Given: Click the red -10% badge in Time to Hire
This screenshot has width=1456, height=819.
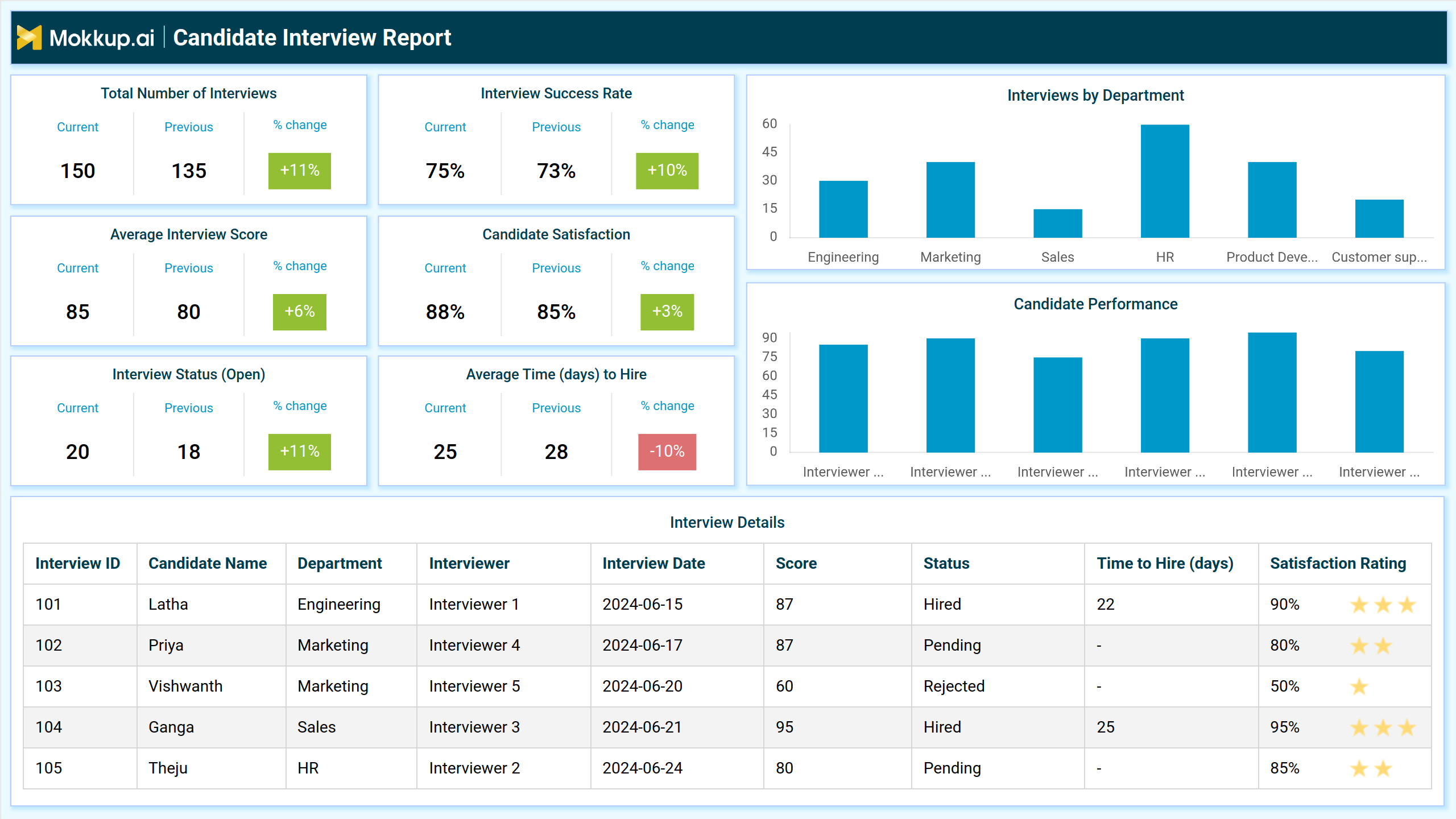Looking at the screenshot, I should point(667,452).
